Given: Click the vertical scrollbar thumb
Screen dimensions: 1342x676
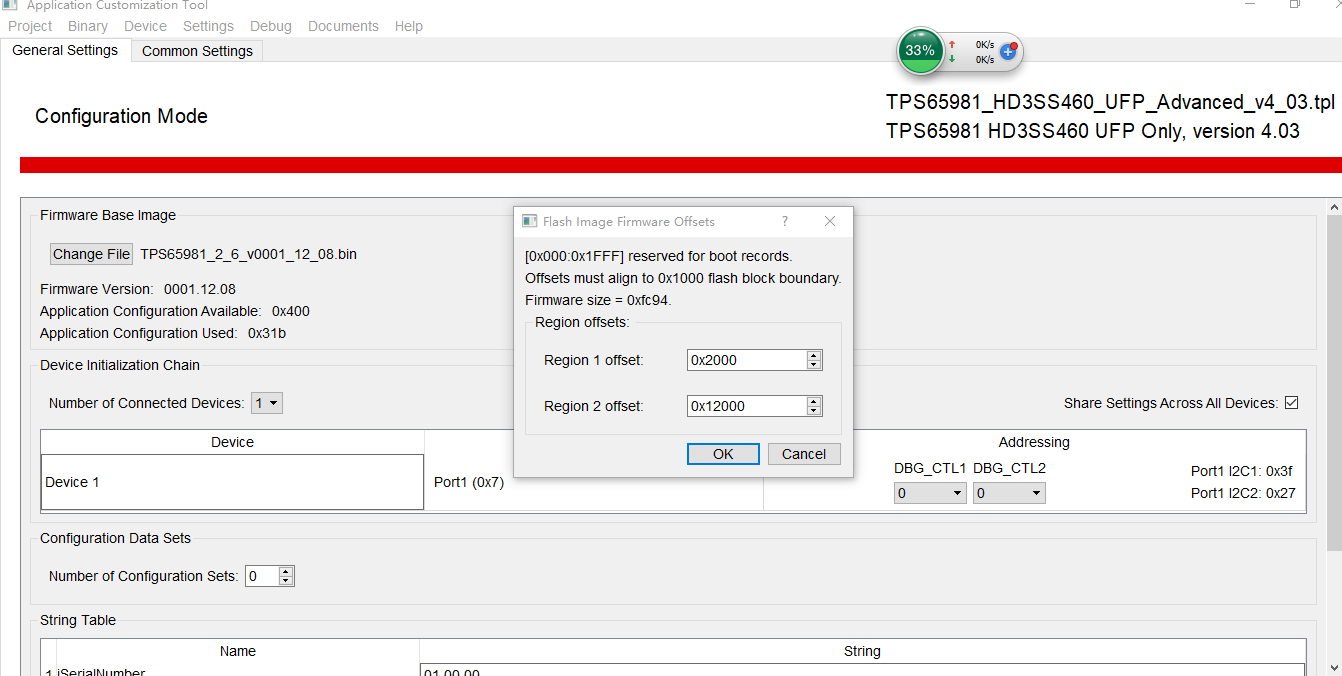Looking at the screenshot, I should (1334, 383).
